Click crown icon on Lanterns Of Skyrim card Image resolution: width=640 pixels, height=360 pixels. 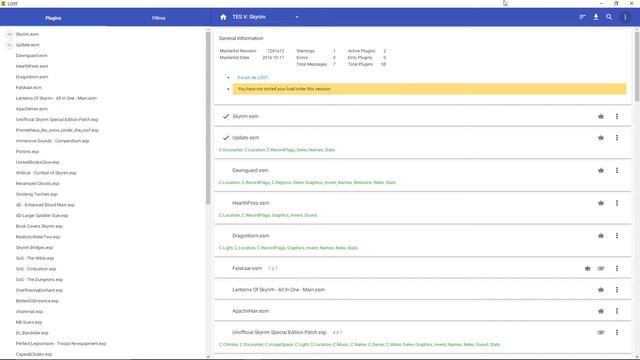601,289
